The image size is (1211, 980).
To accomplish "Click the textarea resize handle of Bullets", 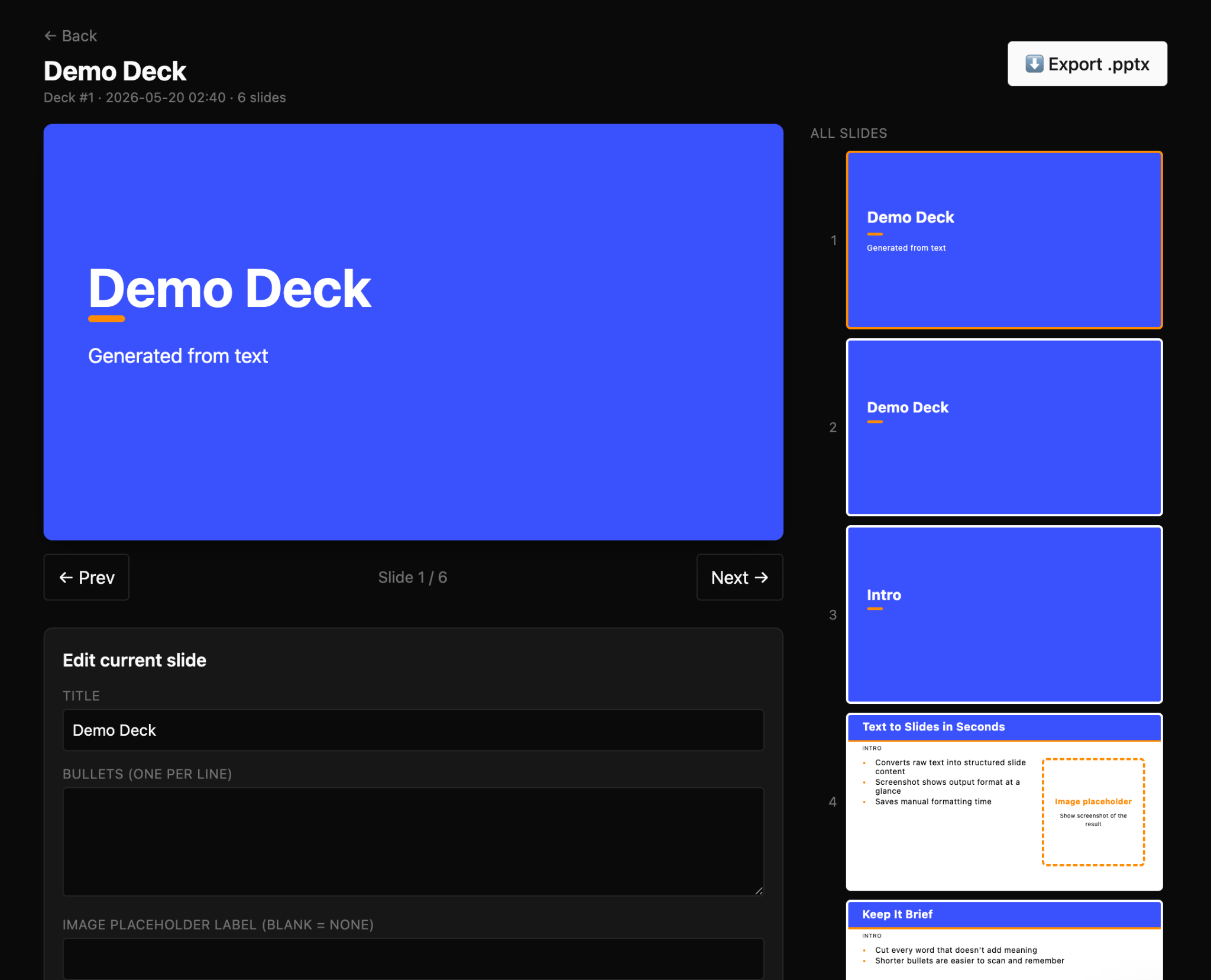I will point(759,891).
